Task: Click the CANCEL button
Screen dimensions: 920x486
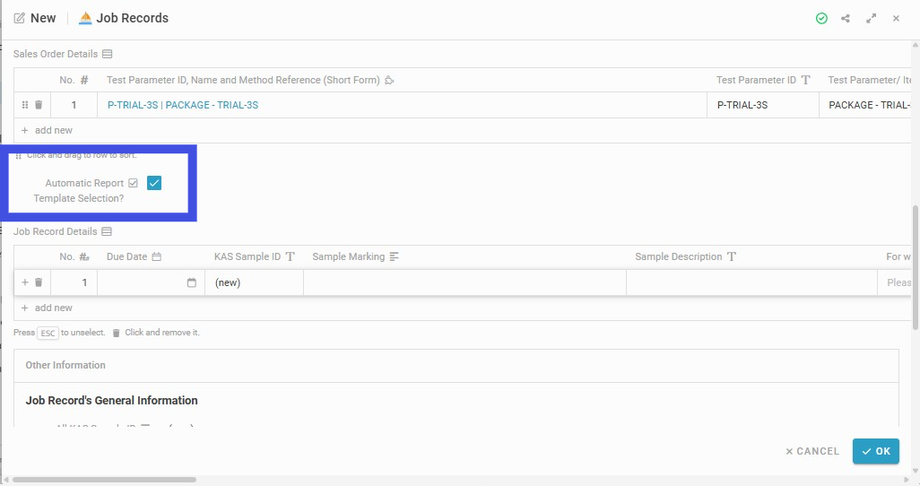Action: tap(813, 451)
